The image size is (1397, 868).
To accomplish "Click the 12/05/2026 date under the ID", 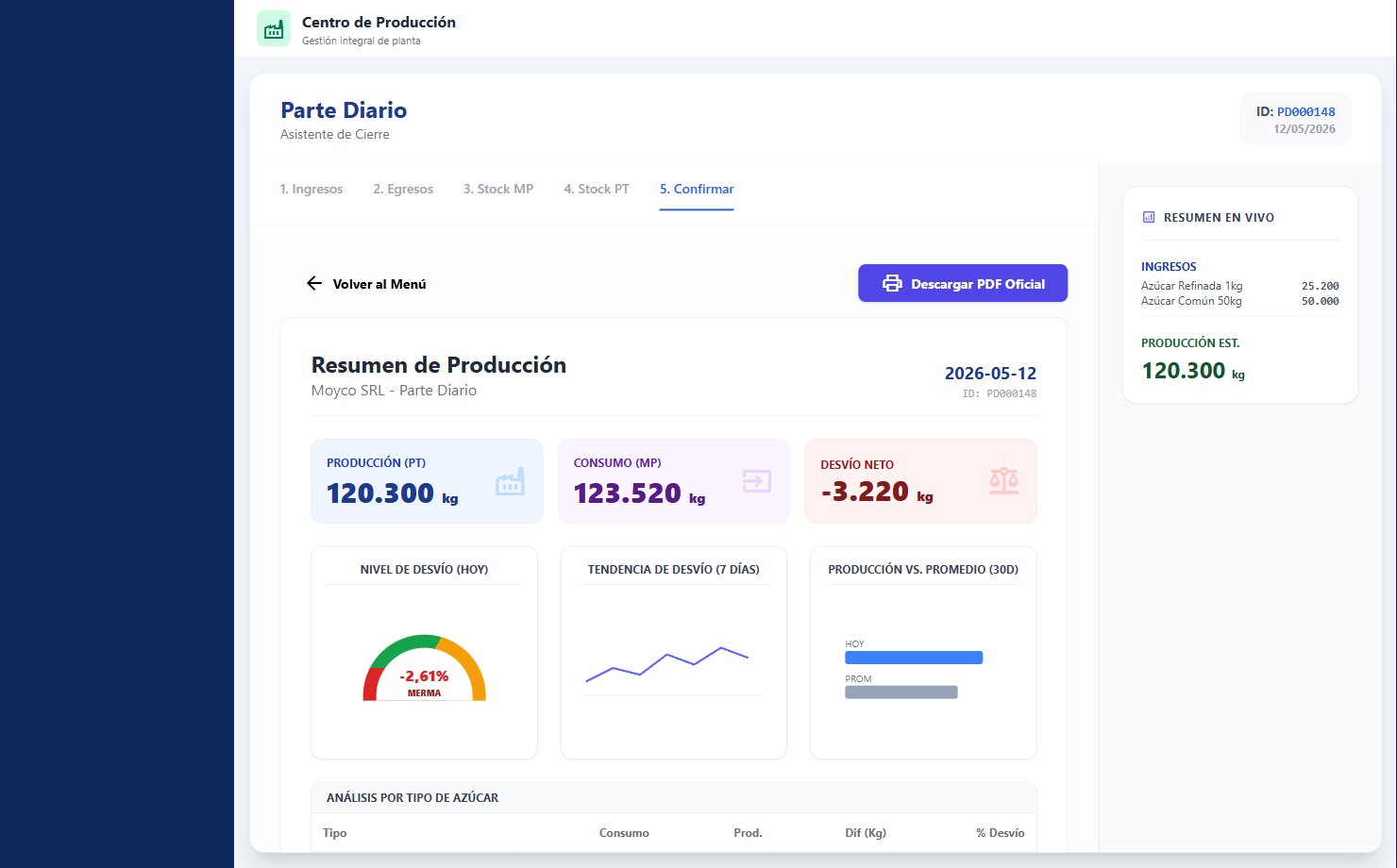I will tap(1304, 129).
